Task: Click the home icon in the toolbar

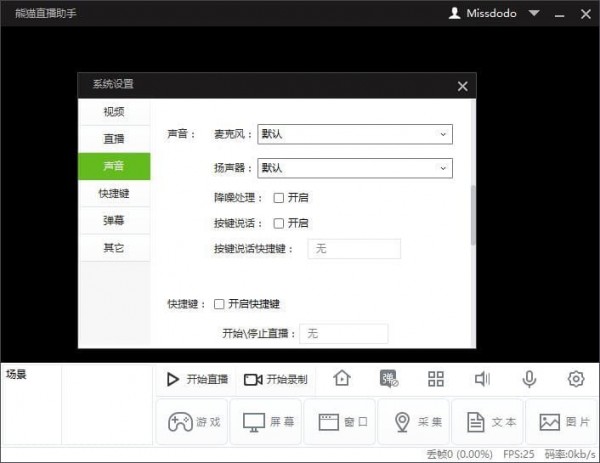Action: coord(342,379)
